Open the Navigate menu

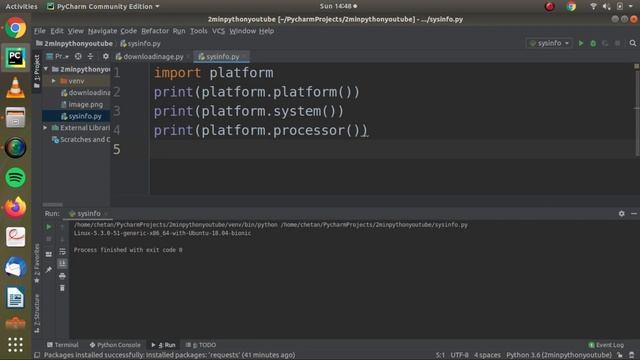(102, 31)
